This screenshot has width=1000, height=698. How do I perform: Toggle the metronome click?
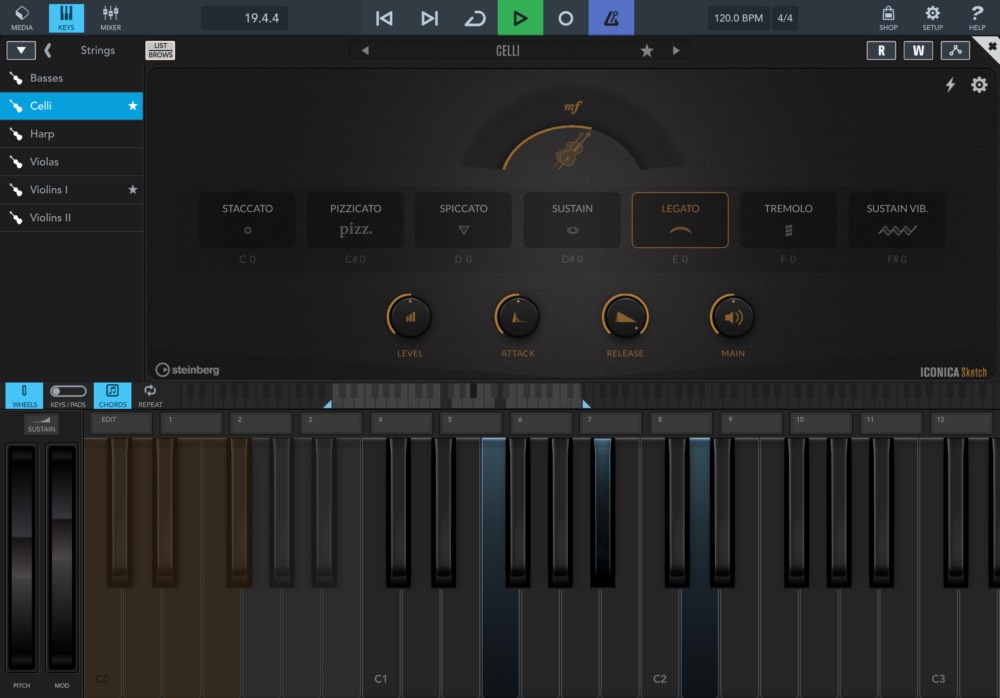(611, 18)
